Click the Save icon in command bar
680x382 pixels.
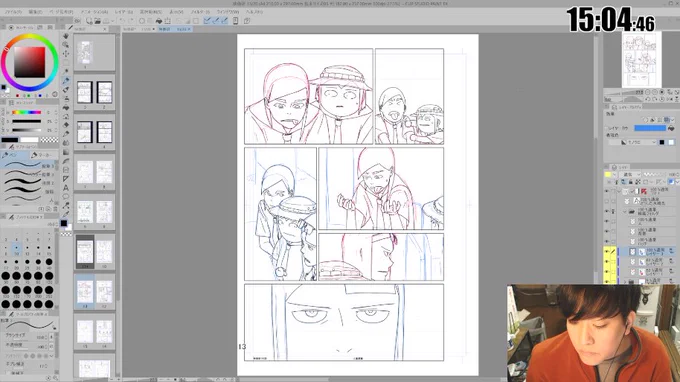[106, 20]
